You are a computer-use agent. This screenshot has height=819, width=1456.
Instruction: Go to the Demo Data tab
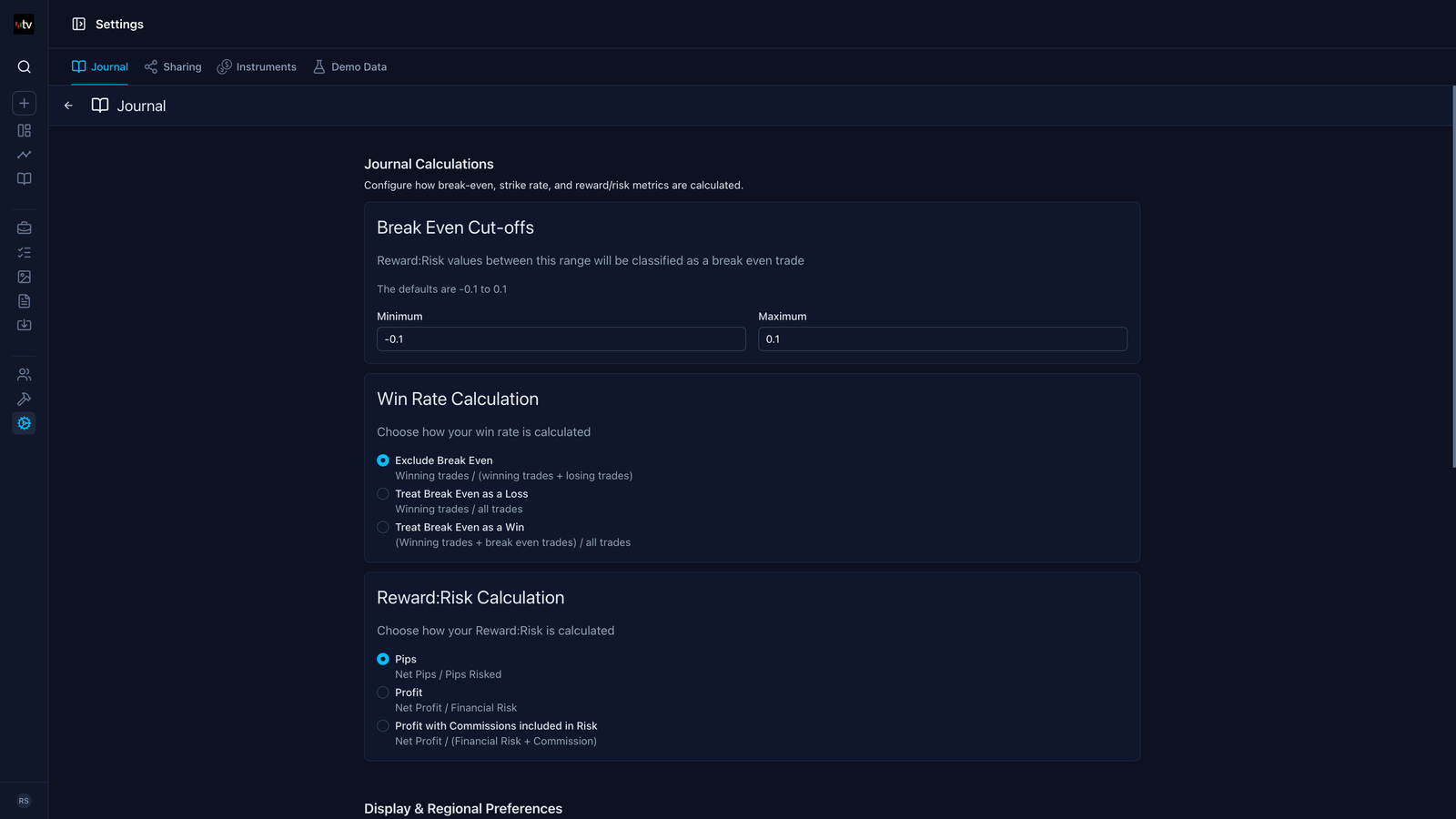349,67
